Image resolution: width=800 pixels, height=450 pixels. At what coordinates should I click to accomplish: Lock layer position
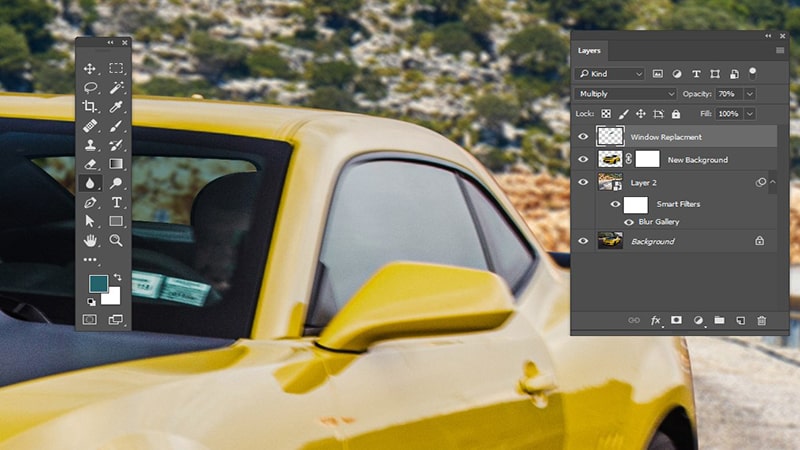pos(641,114)
